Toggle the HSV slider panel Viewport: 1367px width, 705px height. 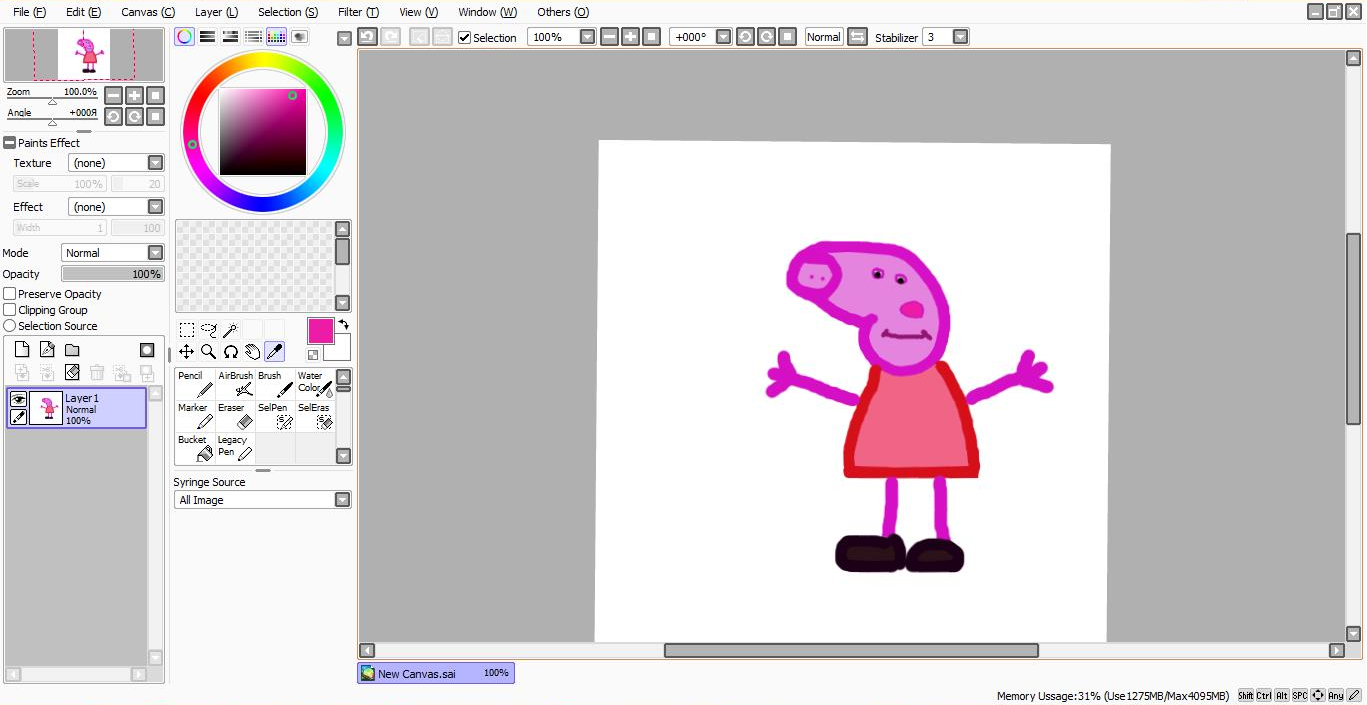[230, 37]
